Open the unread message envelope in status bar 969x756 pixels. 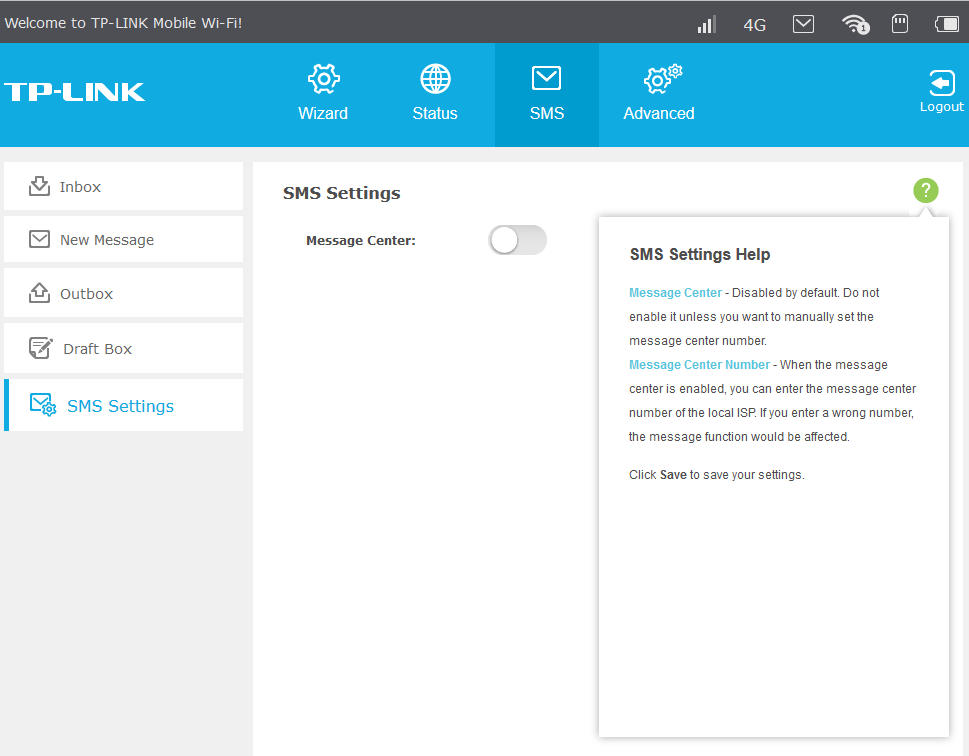click(x=803, y=24)
